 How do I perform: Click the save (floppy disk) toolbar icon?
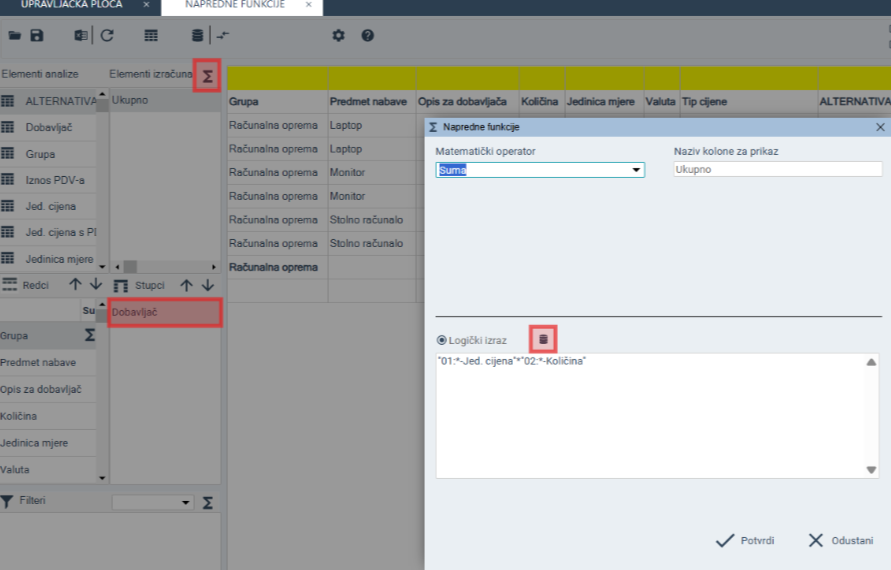click(x=37, y=36)
